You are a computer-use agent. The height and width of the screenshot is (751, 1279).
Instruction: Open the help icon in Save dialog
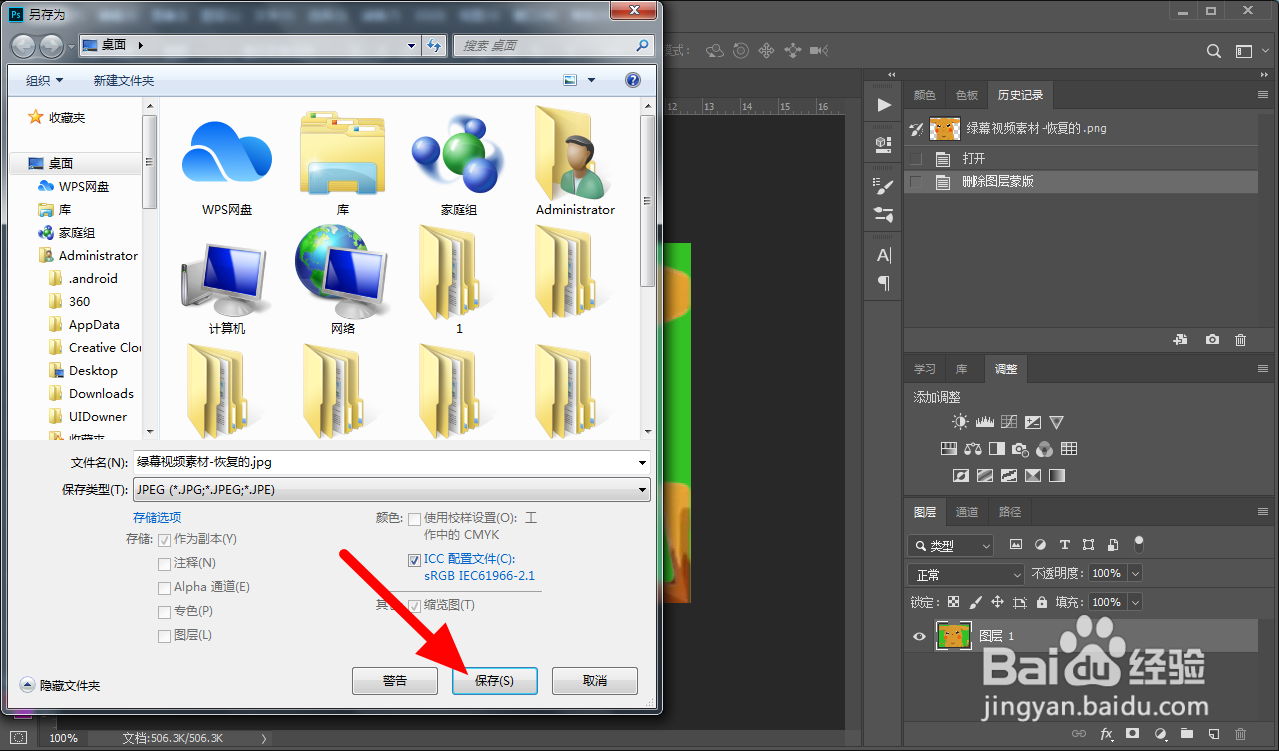632,80
